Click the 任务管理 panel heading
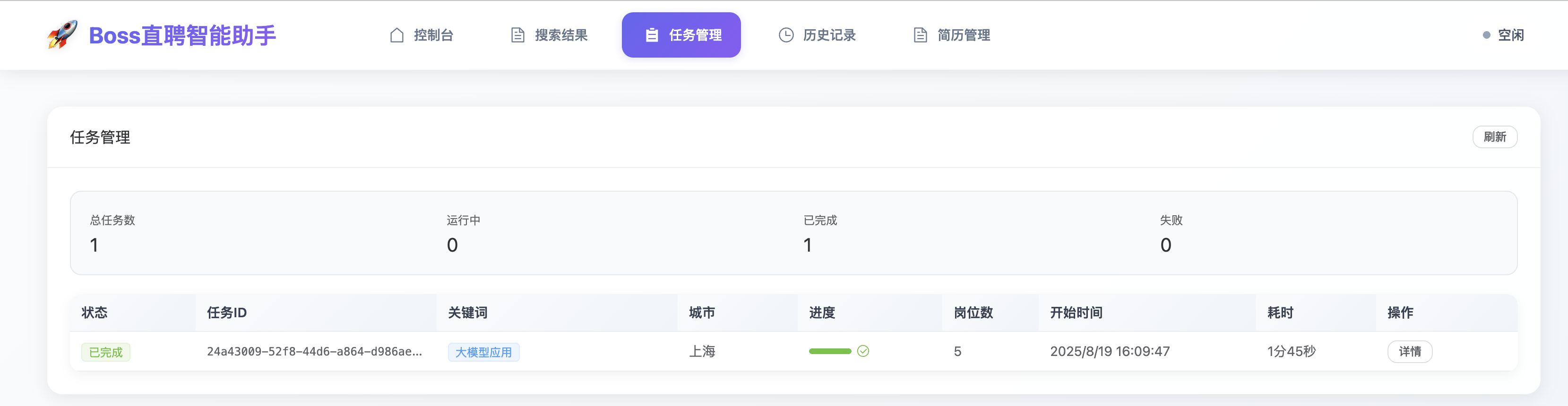Viewport: 1568px width, 406px height. point(100,137)
